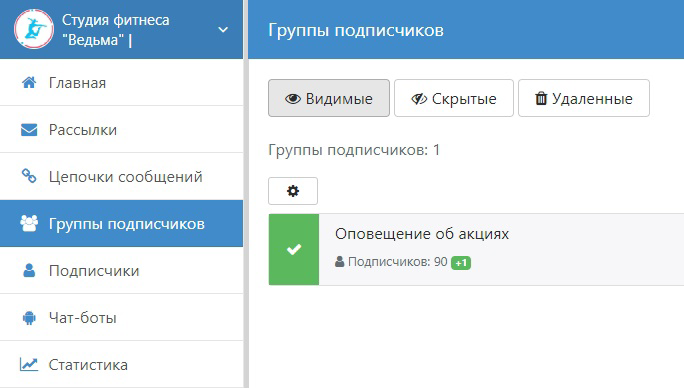Click the small person icon before Подписчиков
This screenshot has width=684, height=388.
339,262
